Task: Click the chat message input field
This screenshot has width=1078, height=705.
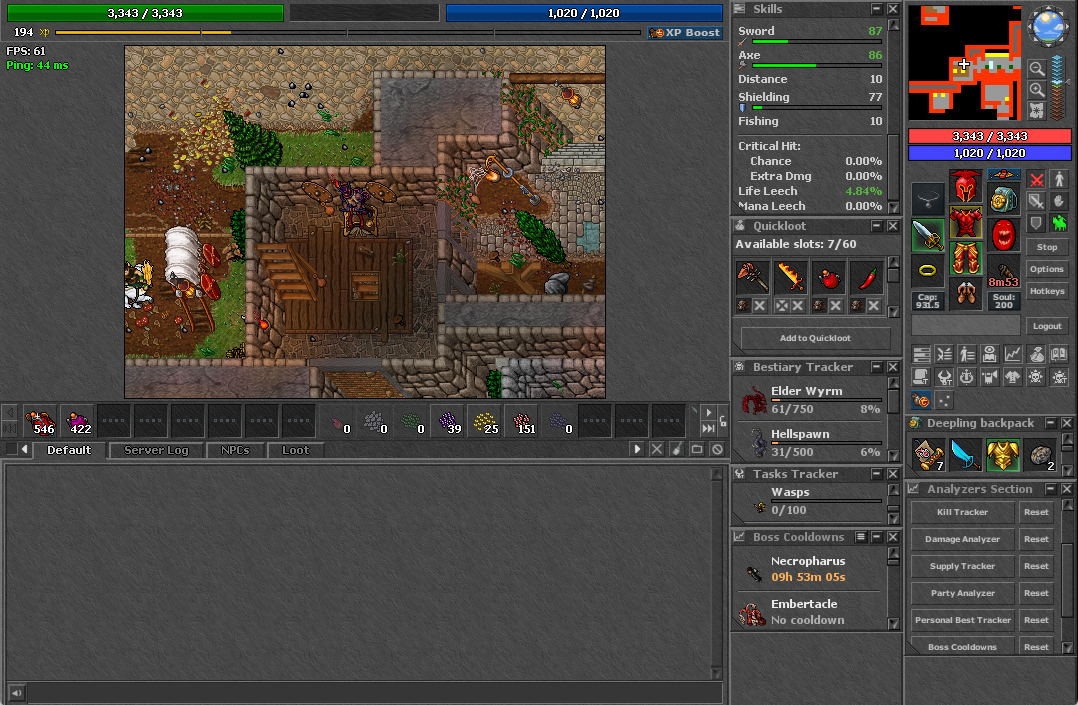Action: [x=375, y=693]
